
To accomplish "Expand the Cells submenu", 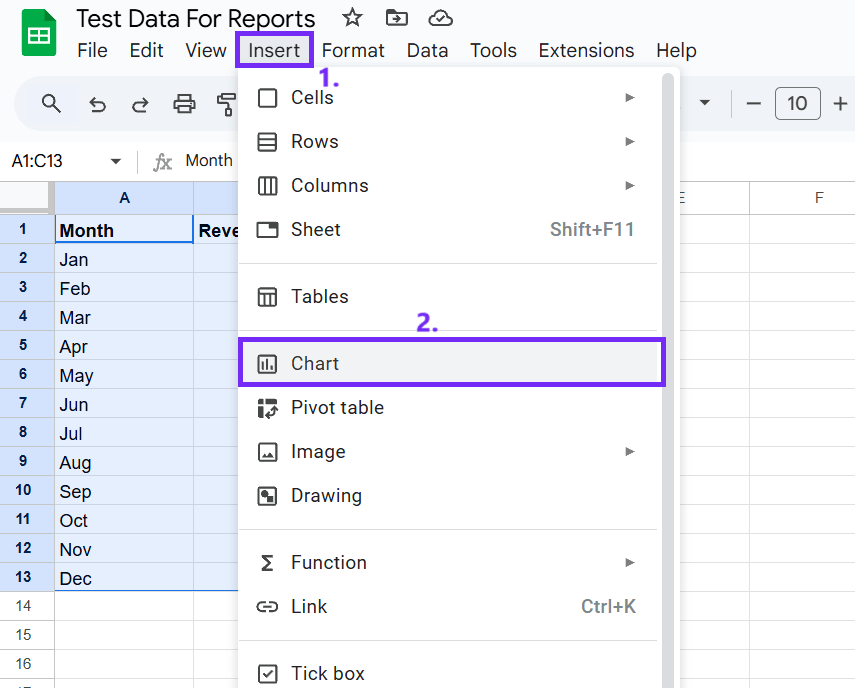I will click(630, 98).
